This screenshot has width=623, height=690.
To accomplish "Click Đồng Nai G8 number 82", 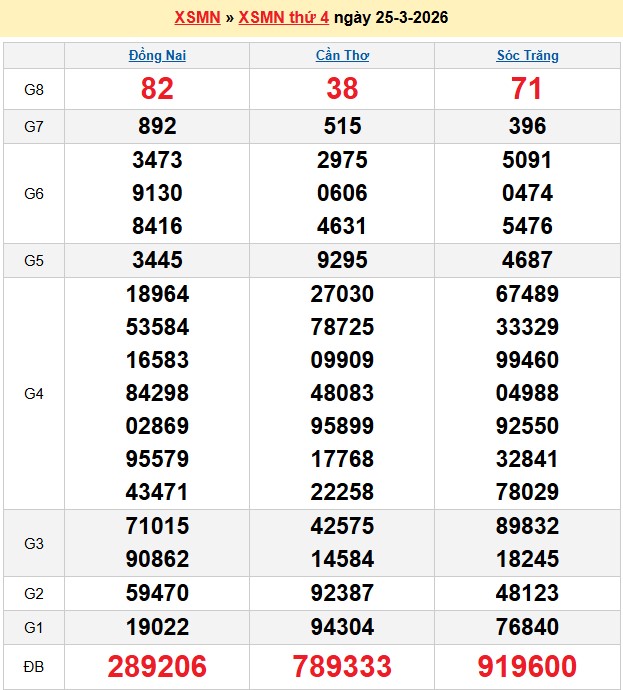I will 157,89.
